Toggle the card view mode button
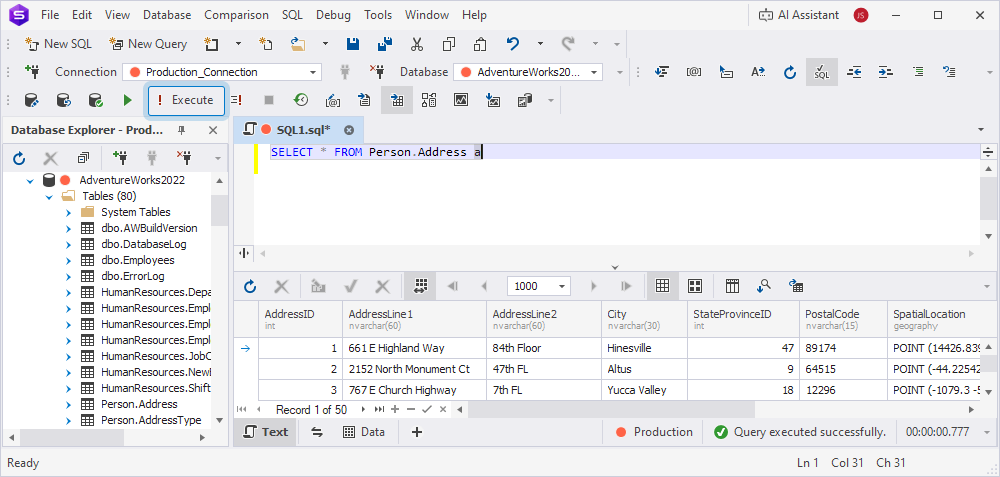This screenshot has width=1000, height=477. click(x=695, y=286)
